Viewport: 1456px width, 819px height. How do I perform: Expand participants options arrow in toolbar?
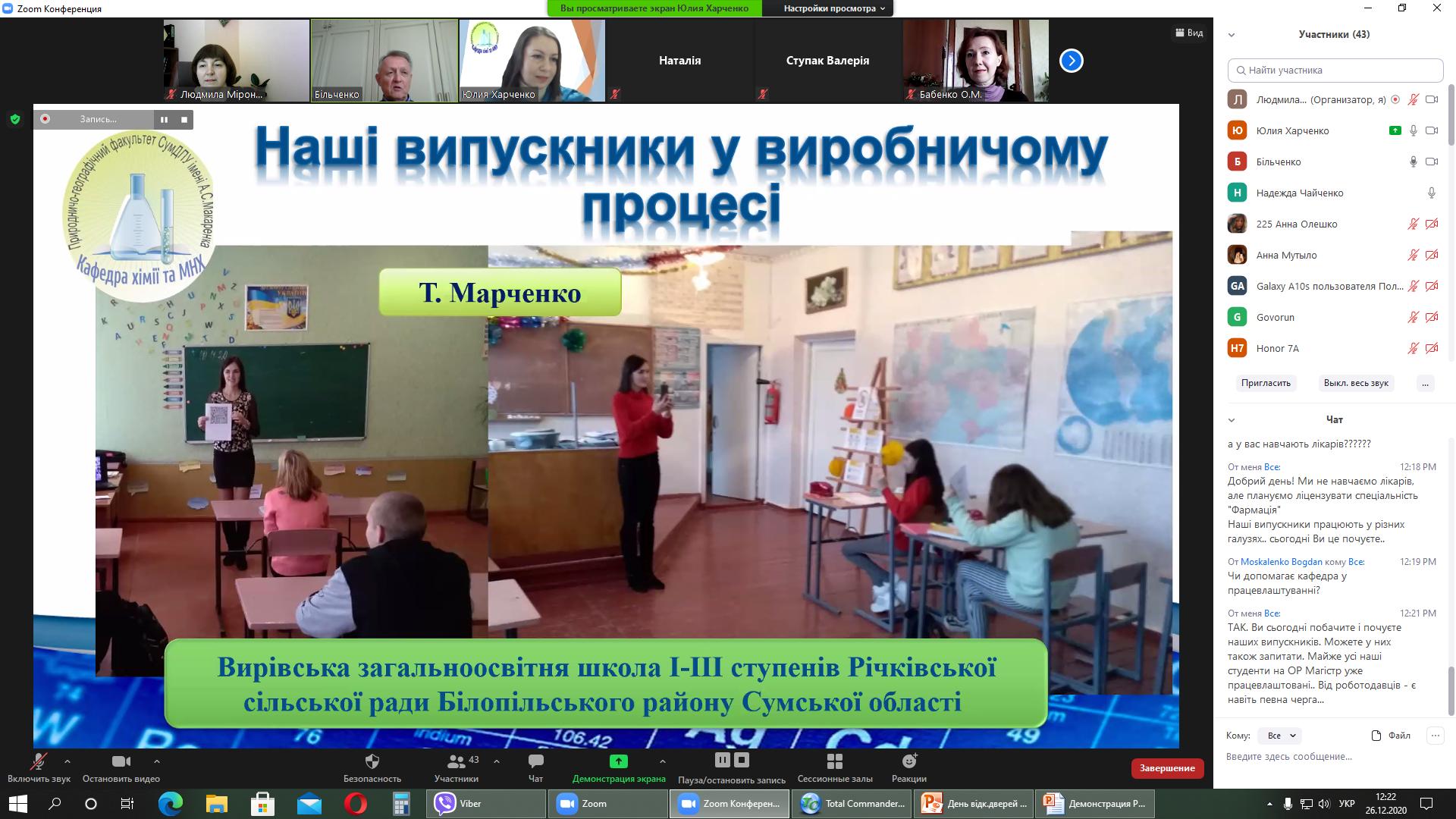point(497,761)
